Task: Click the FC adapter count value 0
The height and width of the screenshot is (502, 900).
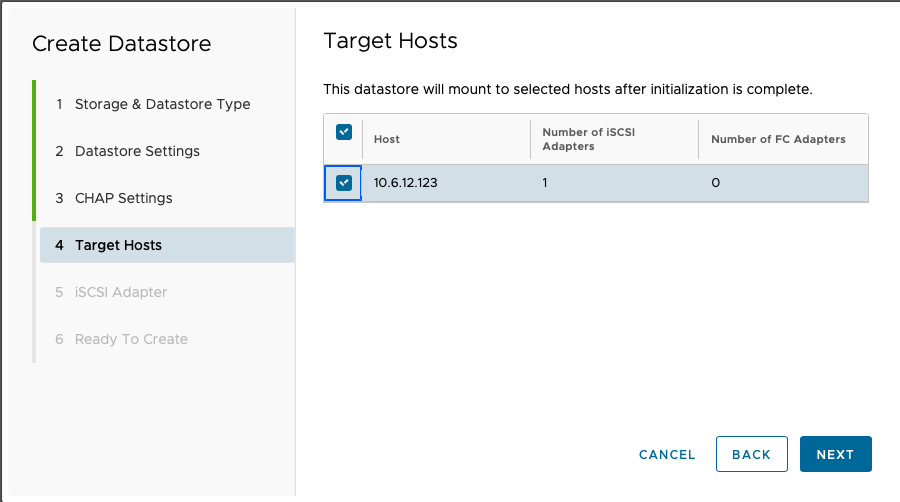Action: (716, 183)
